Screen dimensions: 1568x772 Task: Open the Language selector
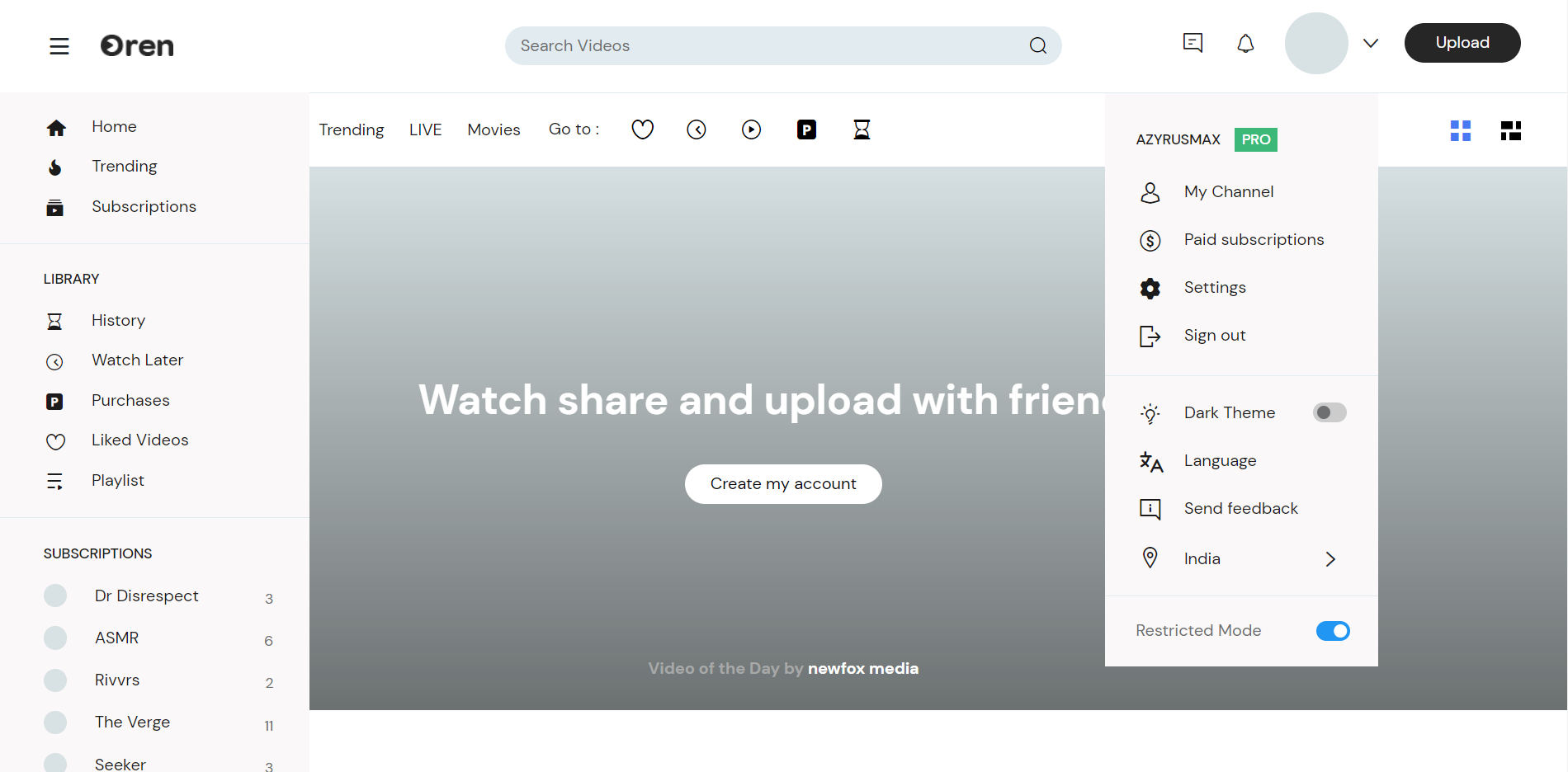click(x=1220, y=461)
